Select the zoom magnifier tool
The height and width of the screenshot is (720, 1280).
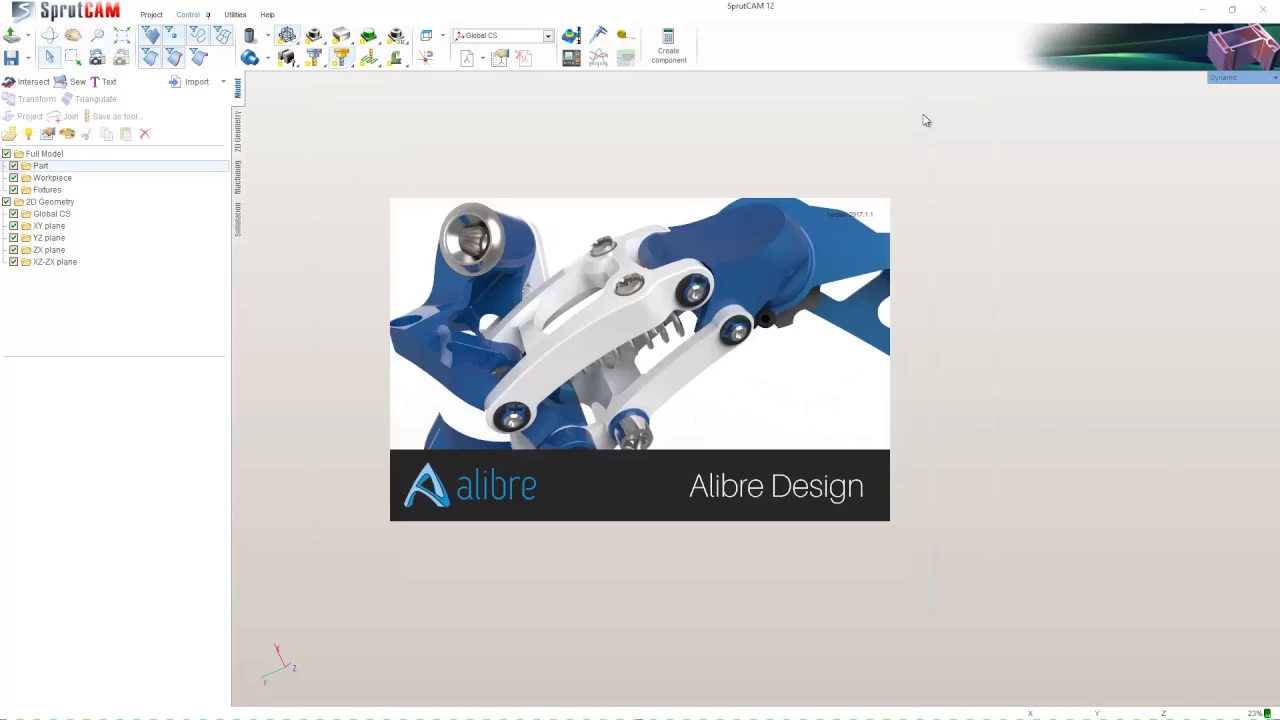97,35
